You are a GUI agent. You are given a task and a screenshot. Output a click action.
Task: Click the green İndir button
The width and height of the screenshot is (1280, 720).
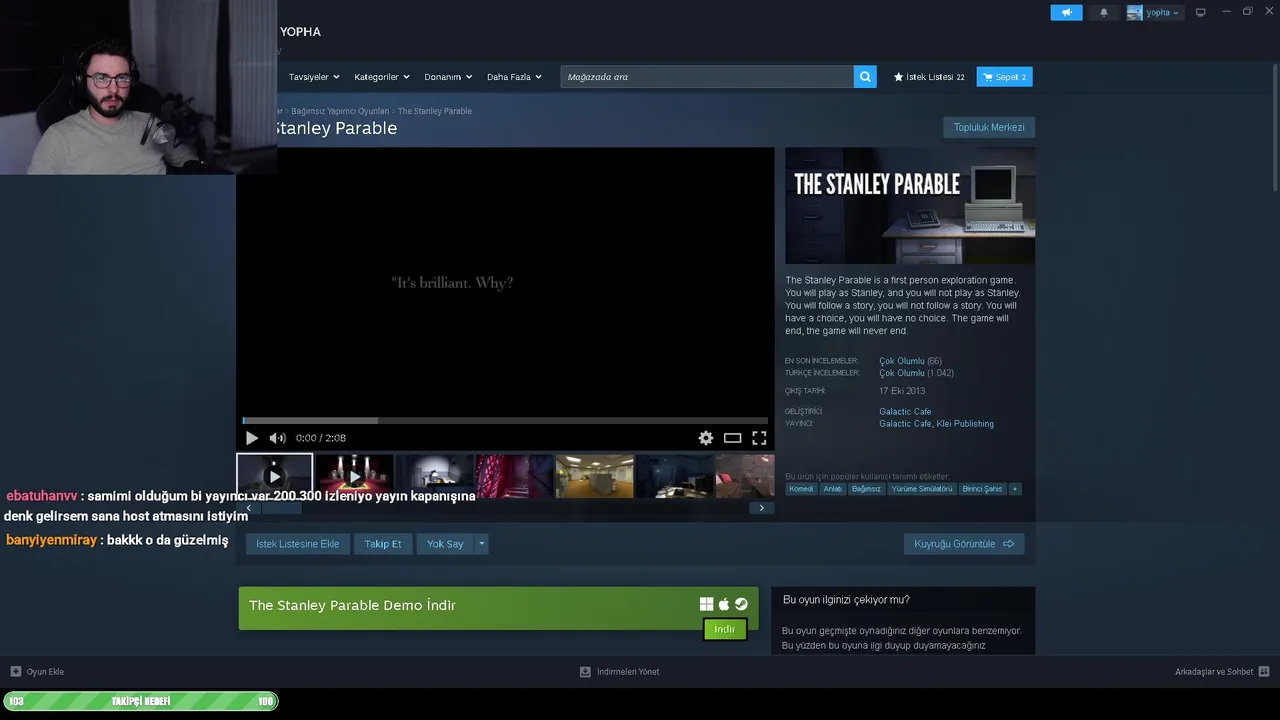coord(725,629)
